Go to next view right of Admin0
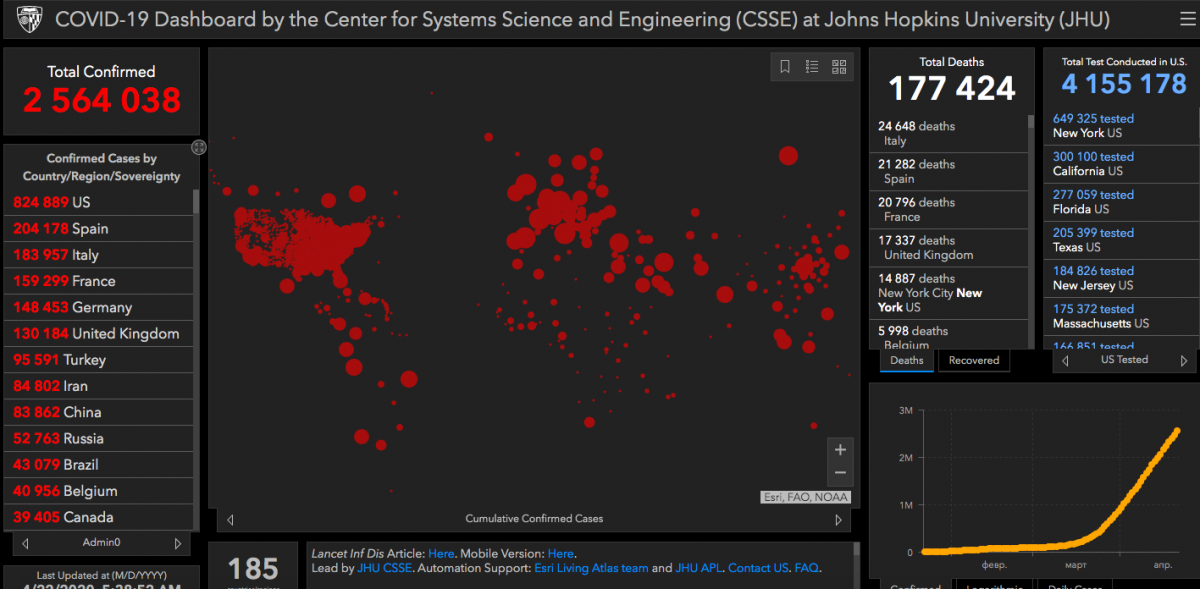1200x589 pixels. tap(178, 543)
